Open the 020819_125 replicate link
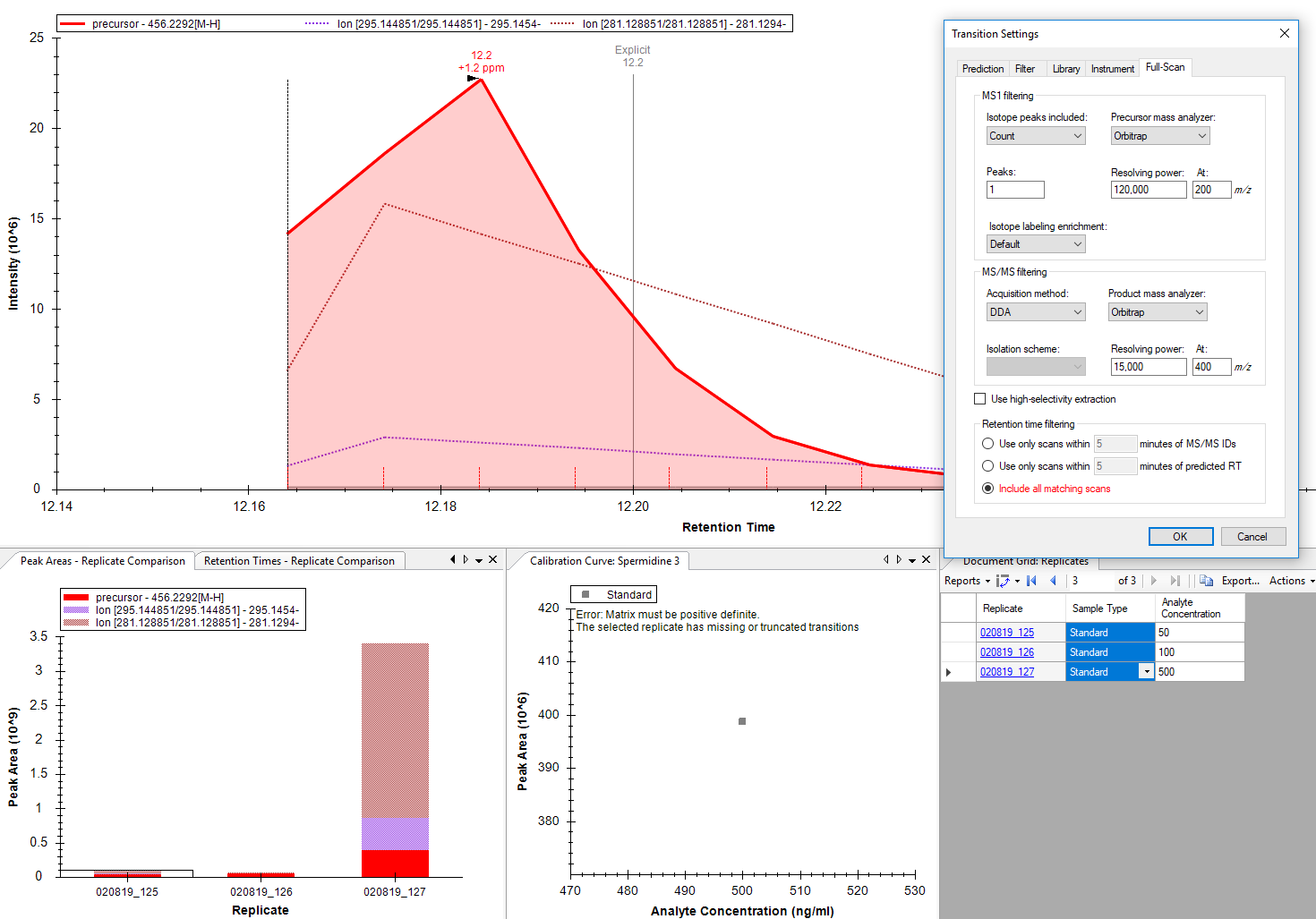This screenshot has height=919, width=1316. [1006, 633]
